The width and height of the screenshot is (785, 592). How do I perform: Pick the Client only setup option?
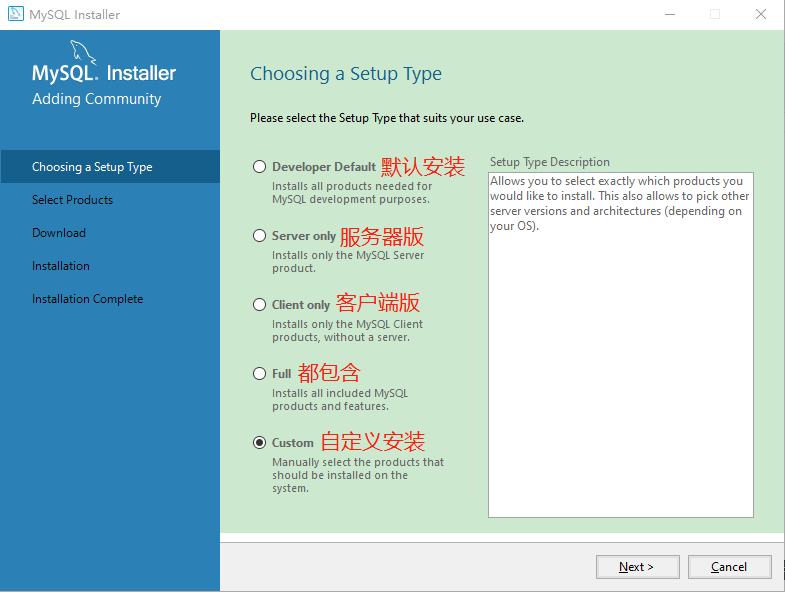[259, 305]
